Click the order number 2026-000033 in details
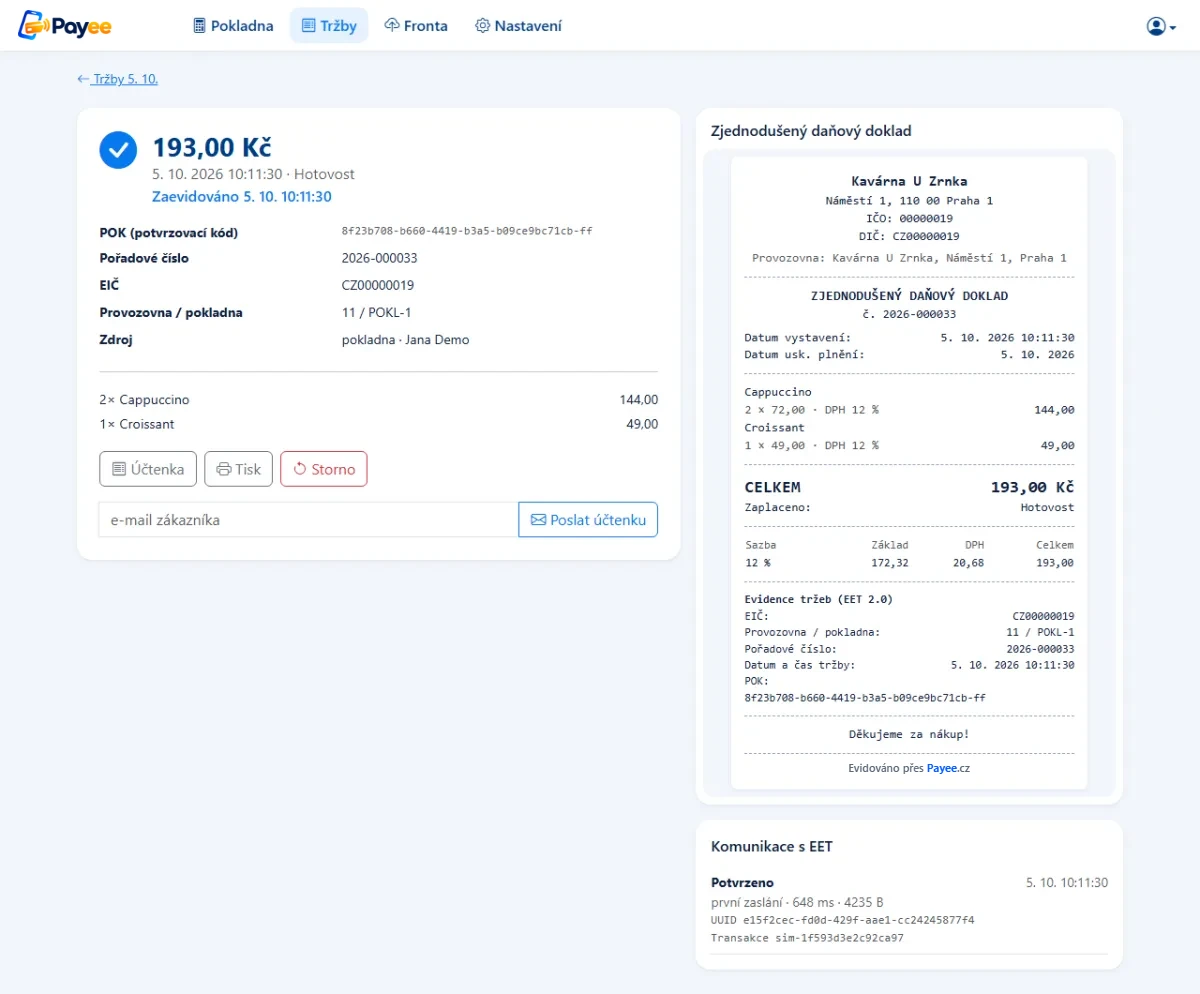 pos(379,258)
